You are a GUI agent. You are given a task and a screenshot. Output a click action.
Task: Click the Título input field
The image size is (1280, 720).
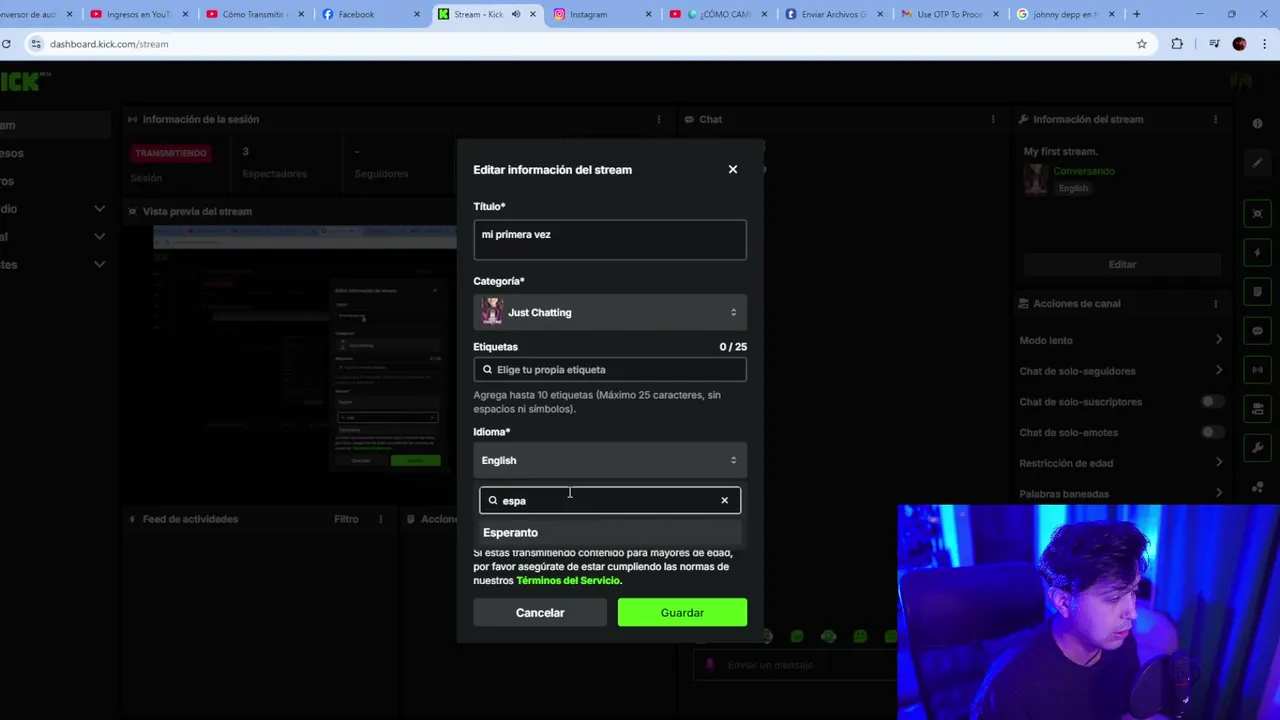[610, 240]
